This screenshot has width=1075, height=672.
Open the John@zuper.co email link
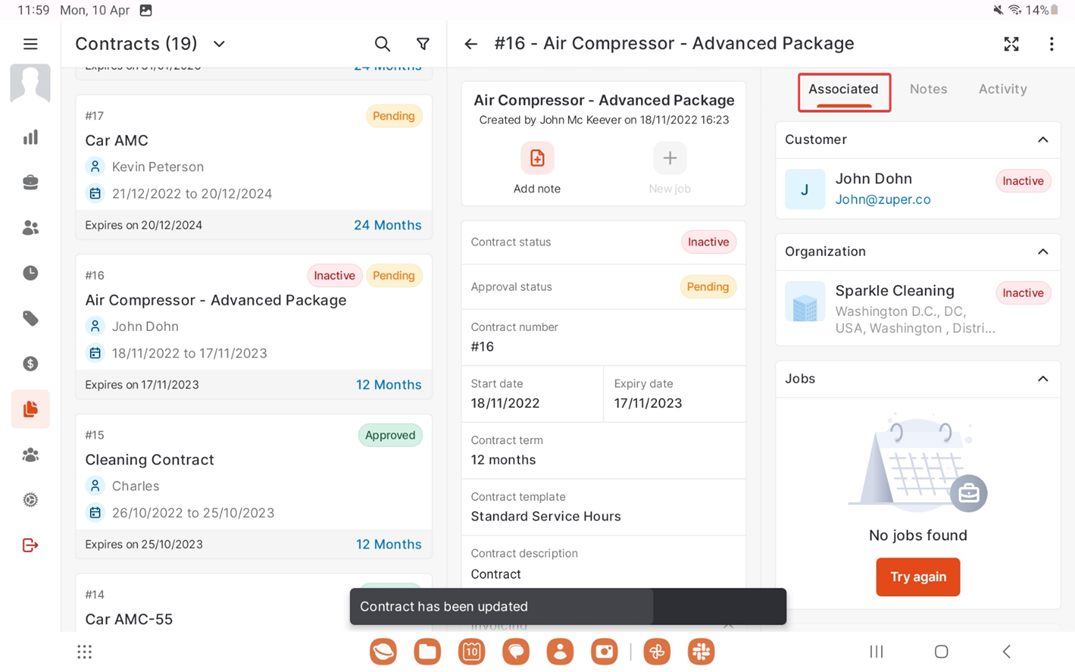point(882,199)
